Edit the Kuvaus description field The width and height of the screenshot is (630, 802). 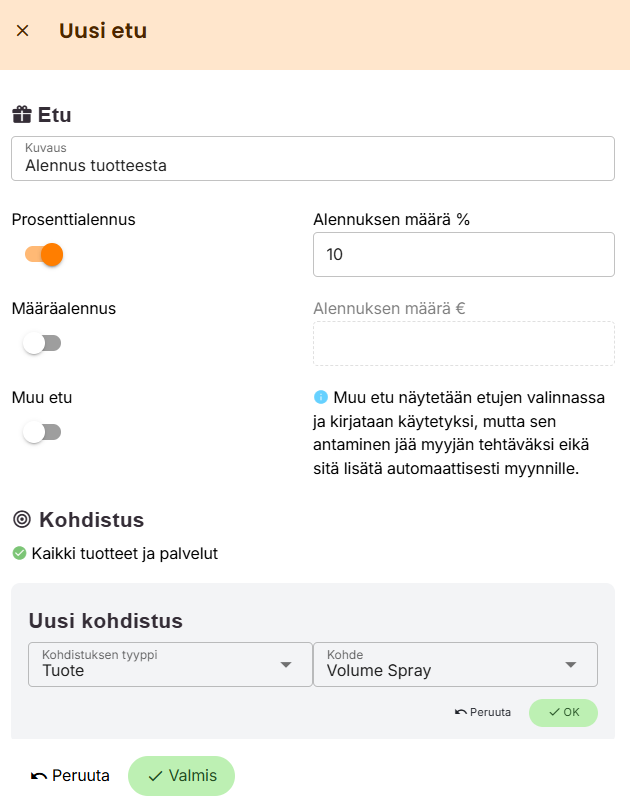pyautogui.click(x=312, y=165)
